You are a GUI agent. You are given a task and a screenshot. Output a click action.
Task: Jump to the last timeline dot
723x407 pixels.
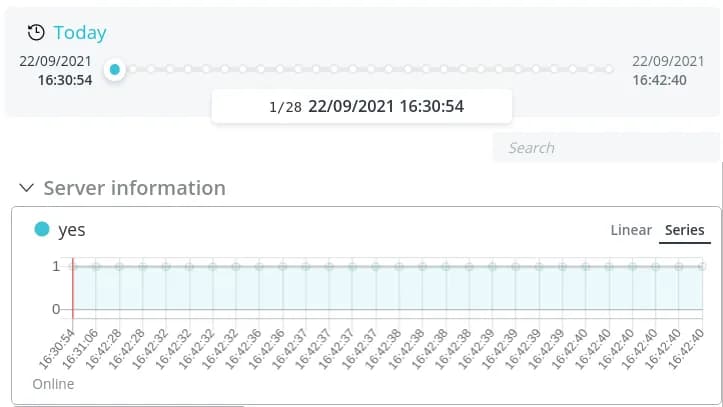tap(609, 70)
